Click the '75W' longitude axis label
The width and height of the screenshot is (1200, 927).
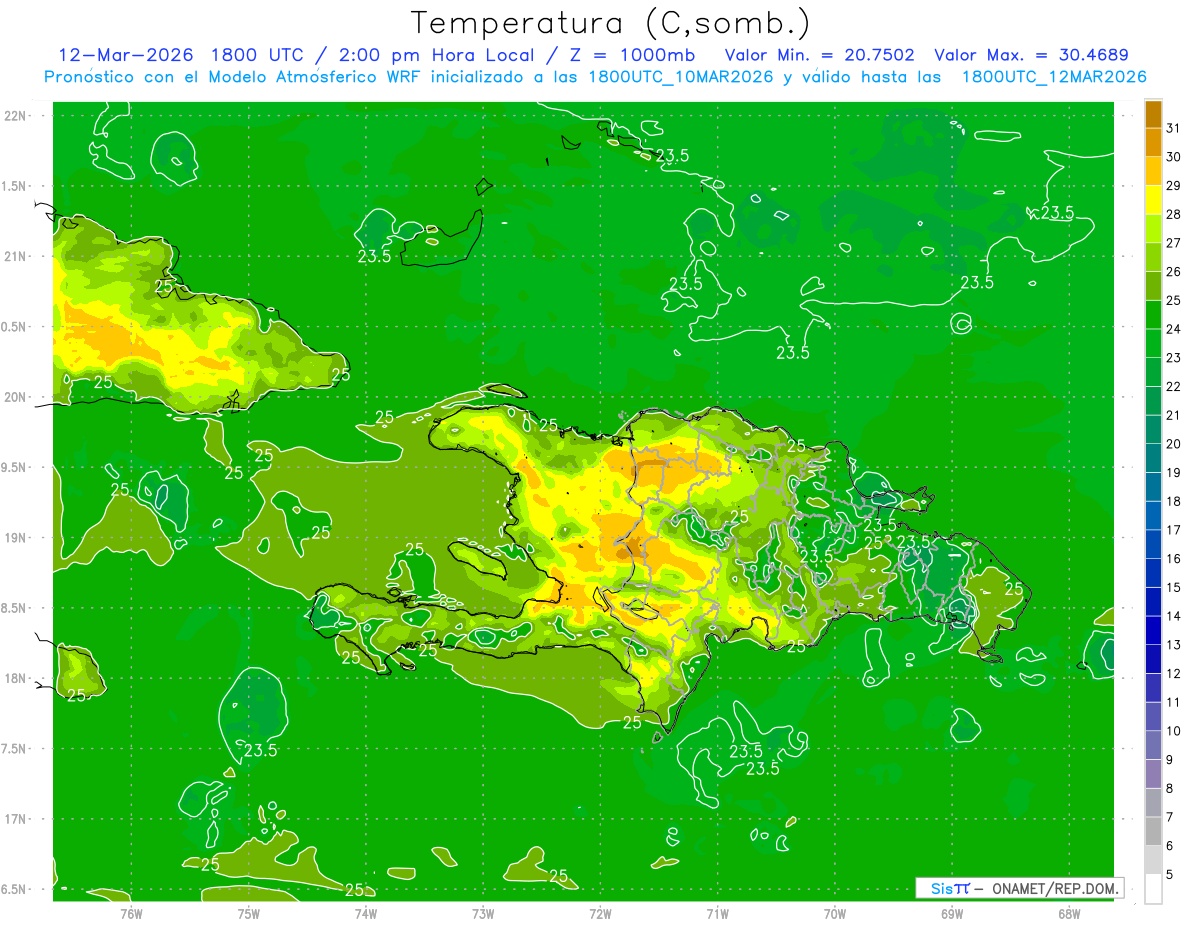pos(249,913)
